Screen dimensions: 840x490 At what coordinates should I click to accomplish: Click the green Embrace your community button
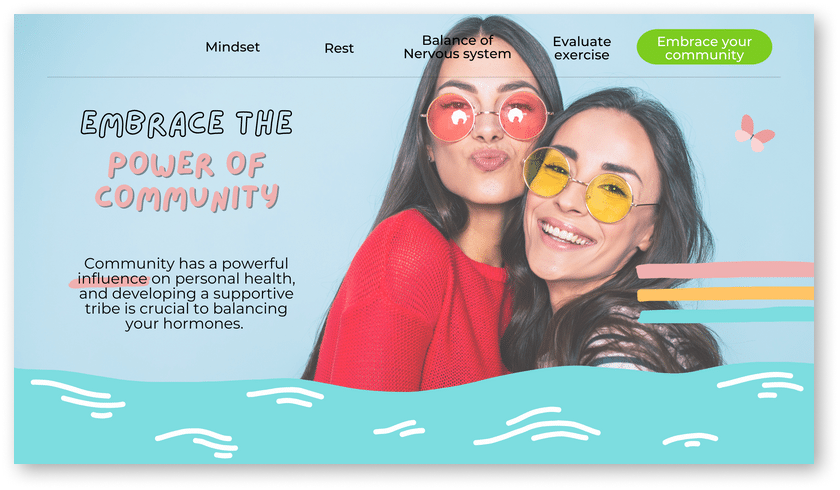pyautogui.click(x=704, y=47)
